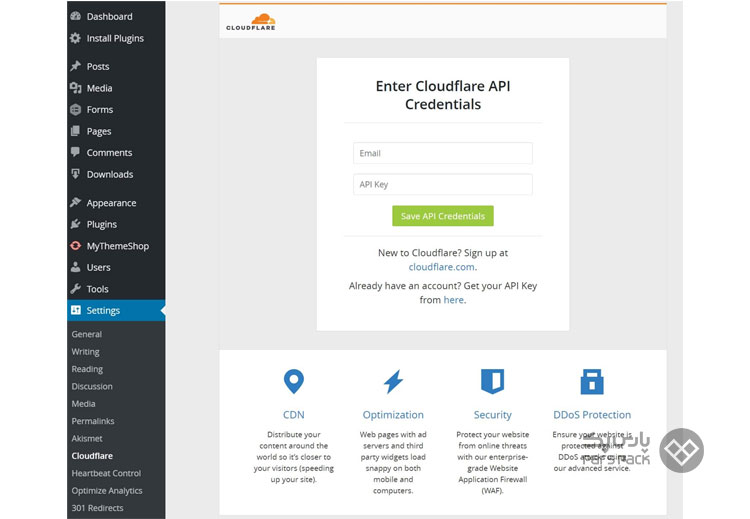750x519 pixels.
Task: Open Media under Settings submenu
Action: point(83,404)
